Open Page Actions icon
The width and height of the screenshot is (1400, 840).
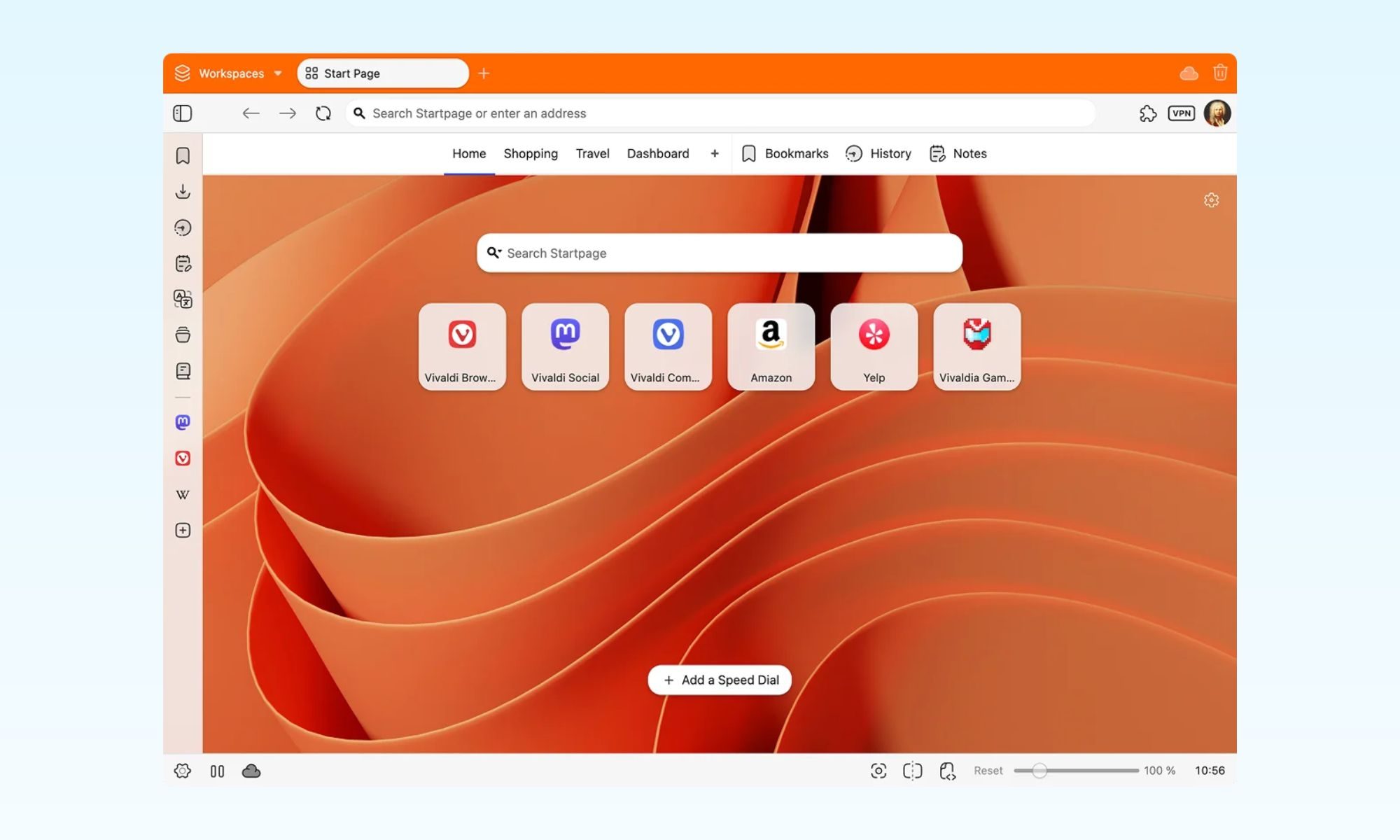coord(947,771)
